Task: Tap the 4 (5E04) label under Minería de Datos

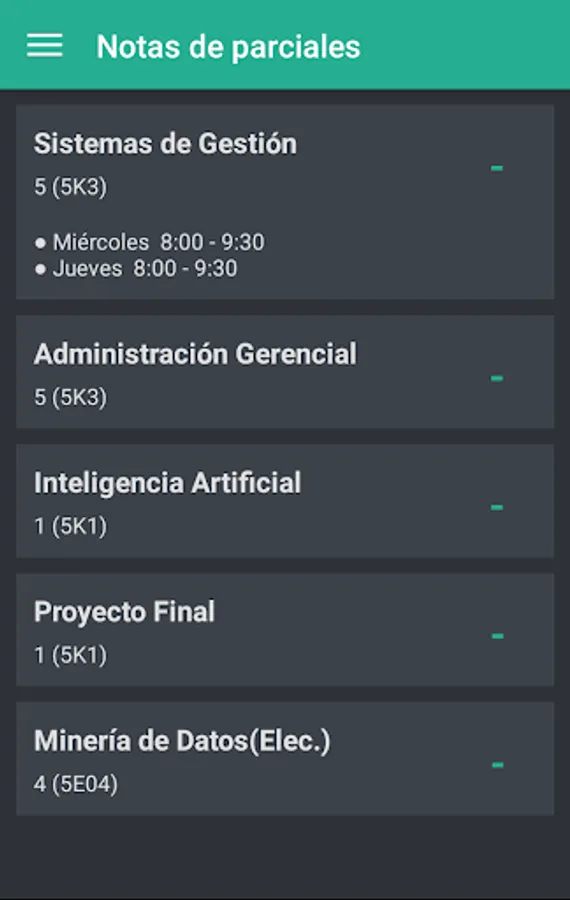Action: (76, 784)
